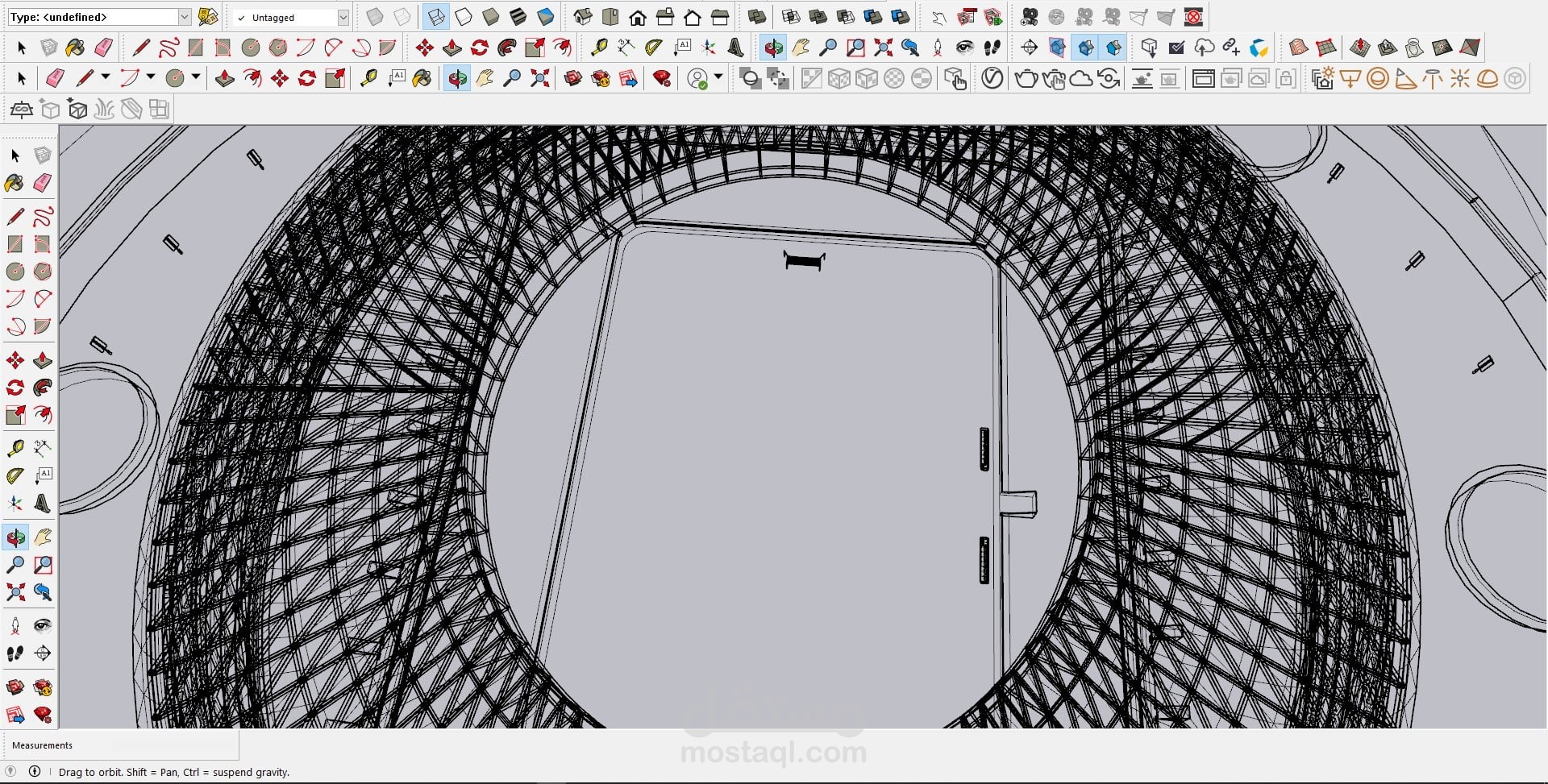Select the Sandbox Flip Edge tool
Screen dimensions: 1548x784
point(1470,48)
